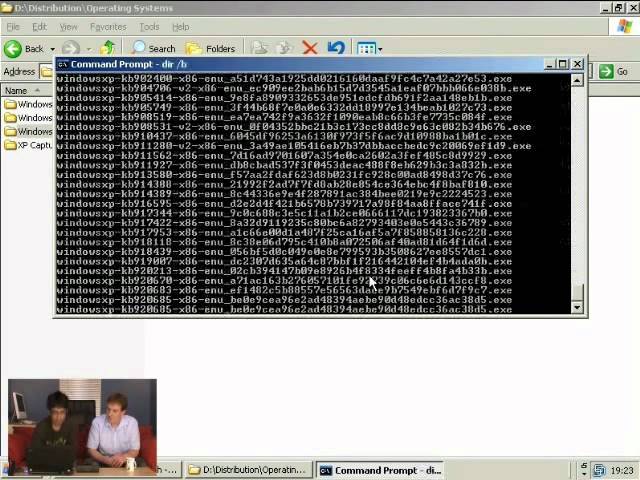Click the kb911562 file line in console
Screen dimensions: 640x480
coord(284,156)
